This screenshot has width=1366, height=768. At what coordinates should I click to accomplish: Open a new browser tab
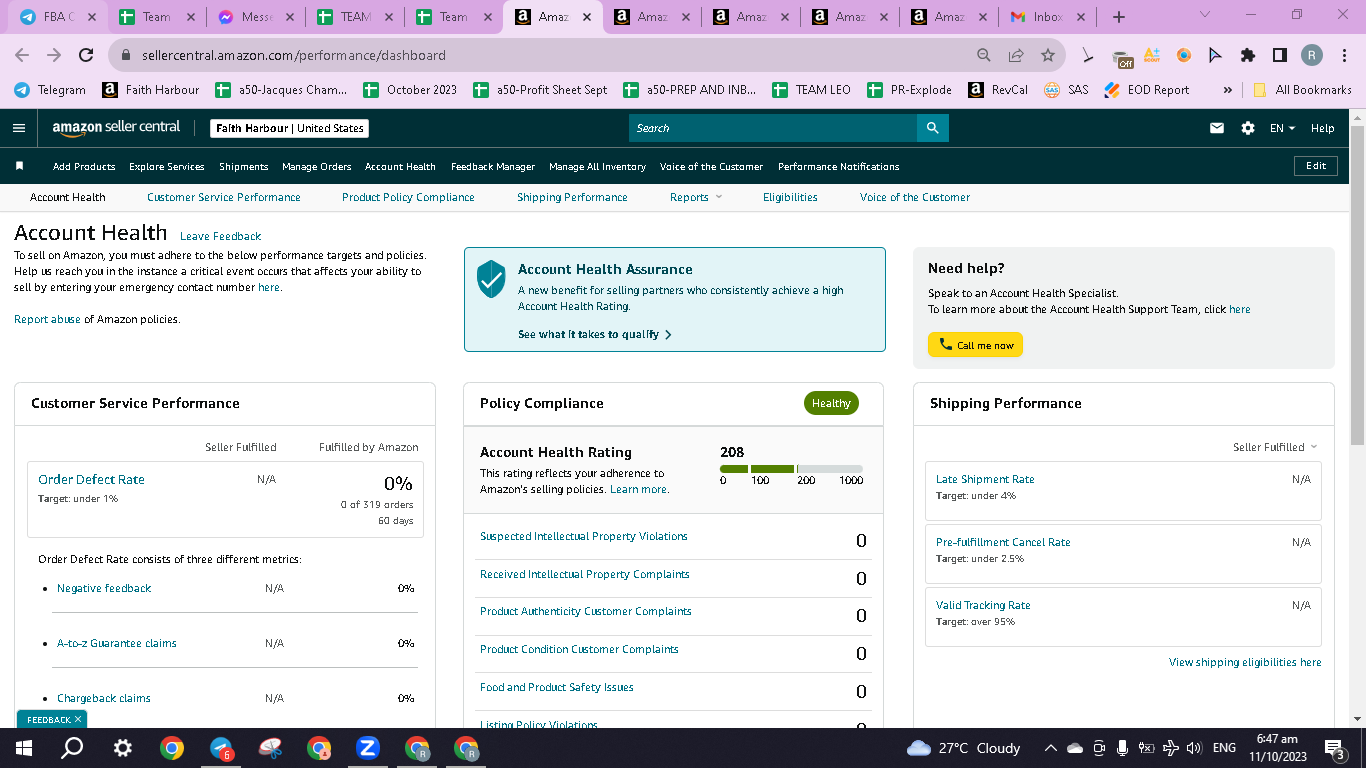[1118, 17]
